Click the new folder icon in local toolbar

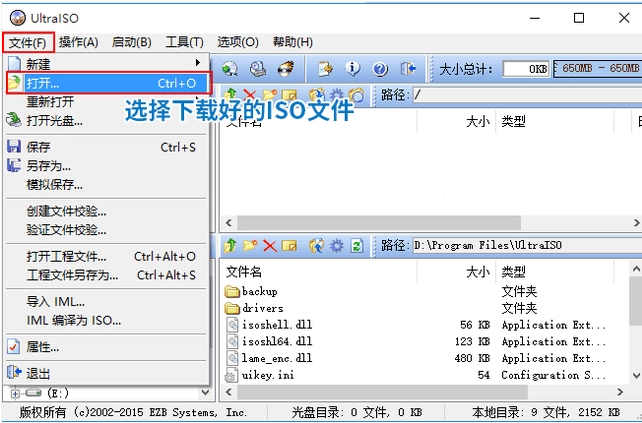pyautogui.click(x=250, y=245)
